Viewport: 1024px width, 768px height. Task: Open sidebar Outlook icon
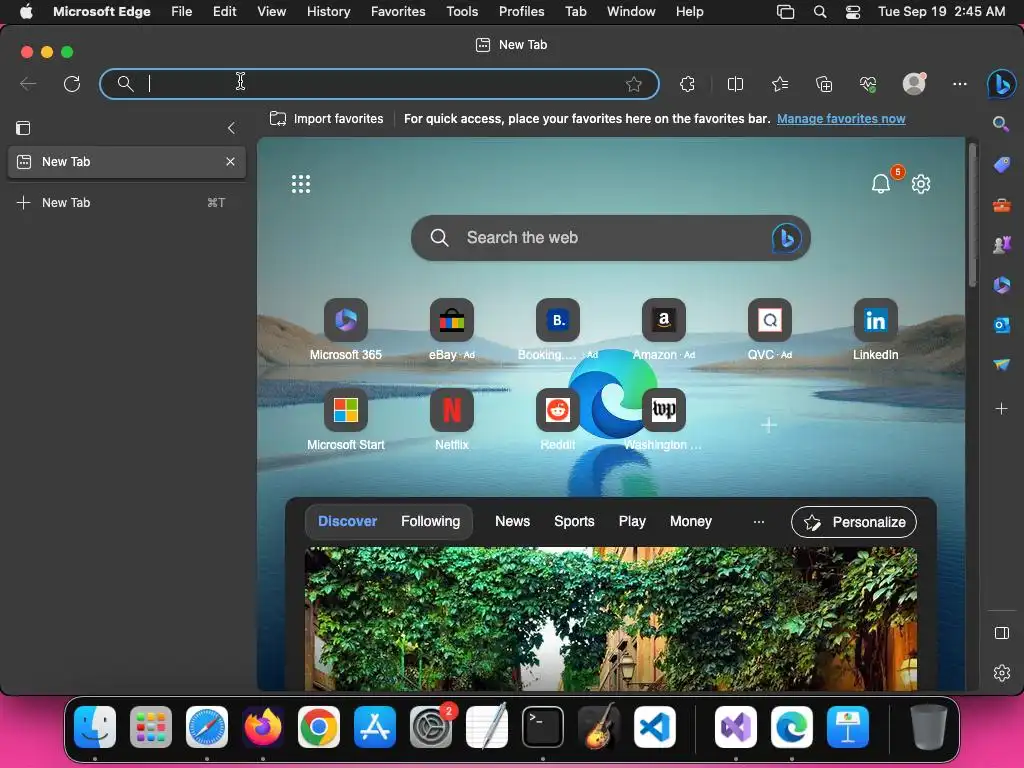(1001, 325)
